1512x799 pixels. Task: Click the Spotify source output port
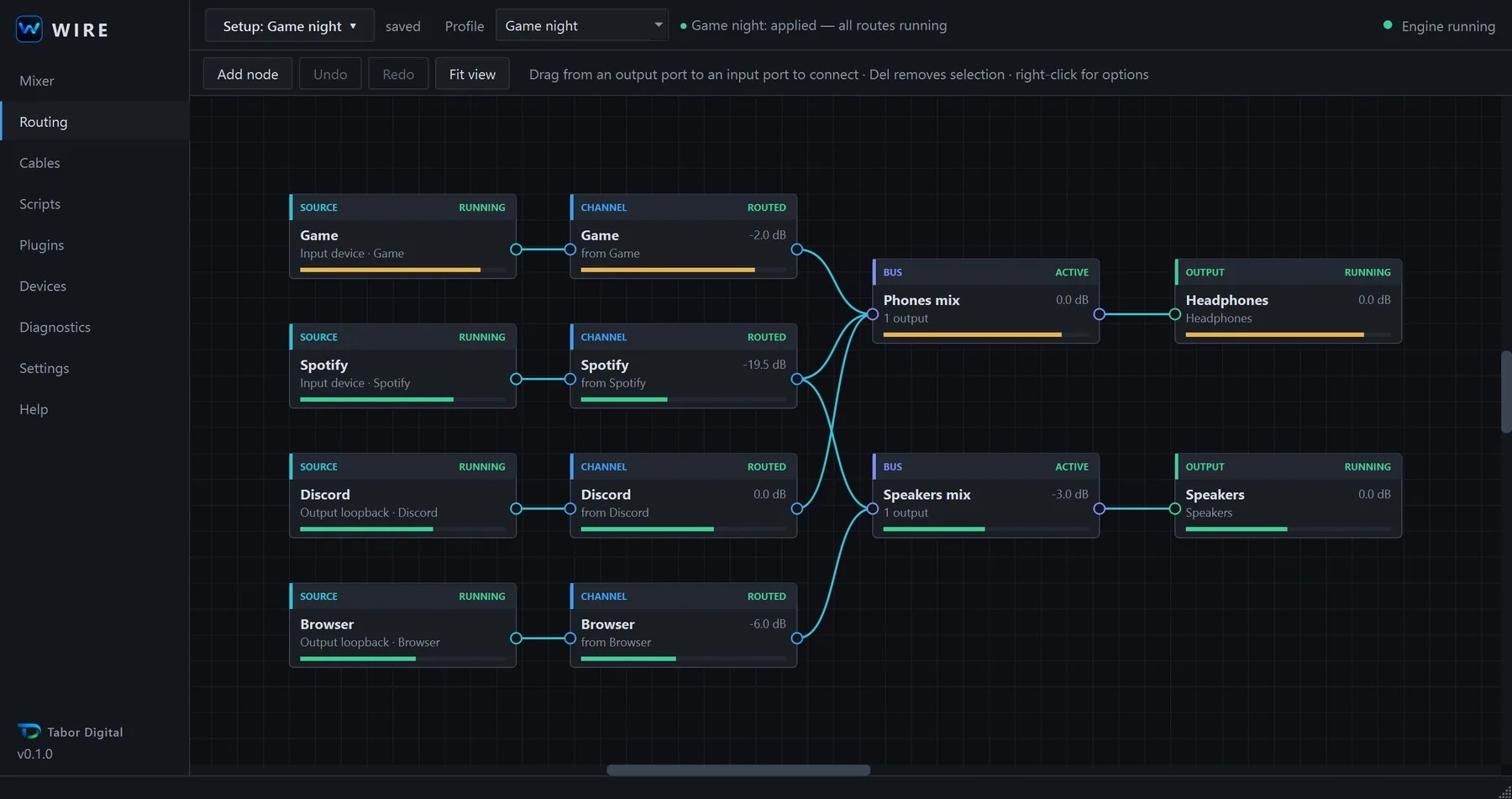517,379
